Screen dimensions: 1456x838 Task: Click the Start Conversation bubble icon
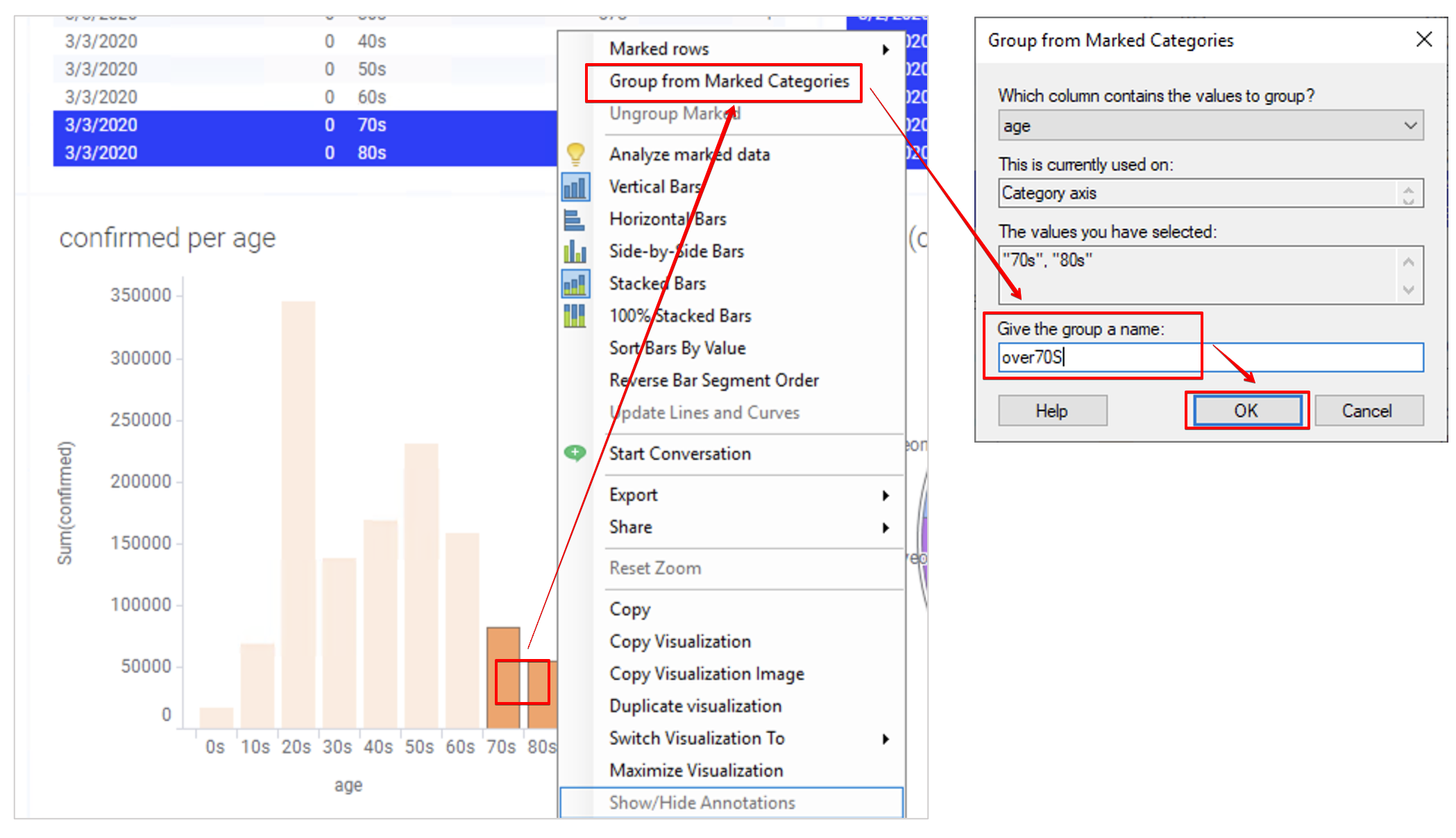pos(575,453)
